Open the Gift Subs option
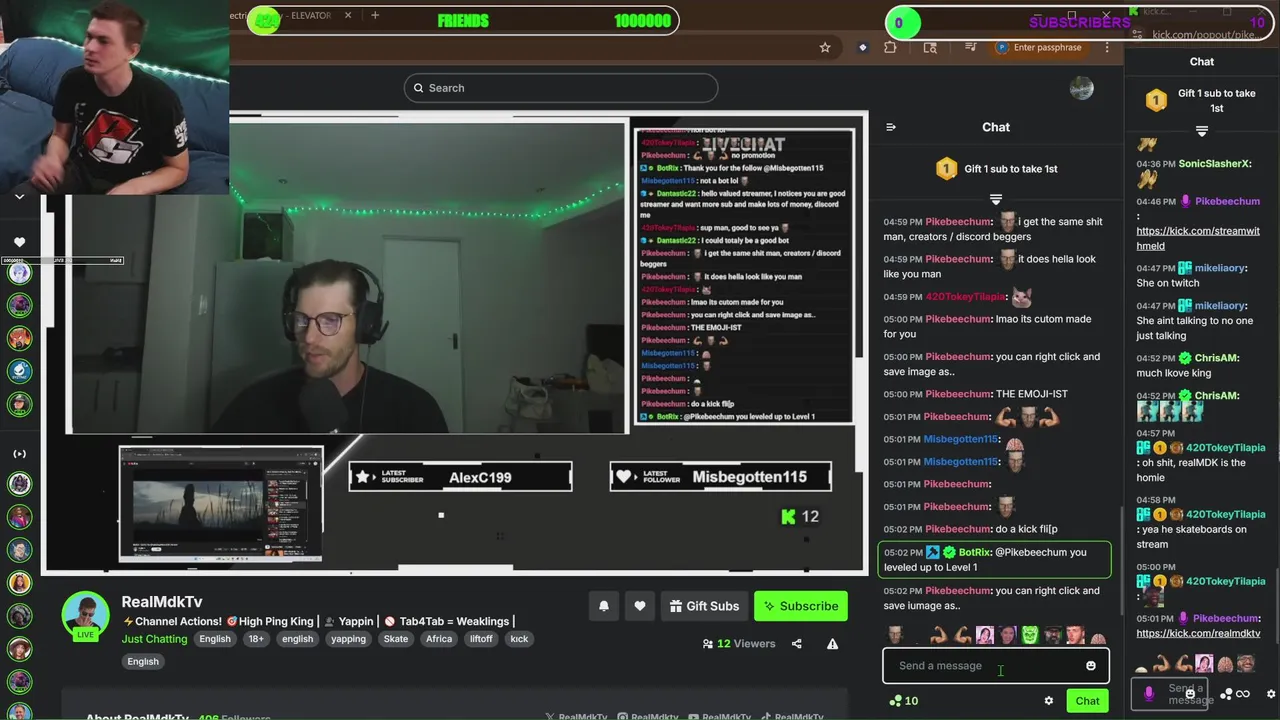Screen dimensions: 1280x720 (x=704, y=606)
